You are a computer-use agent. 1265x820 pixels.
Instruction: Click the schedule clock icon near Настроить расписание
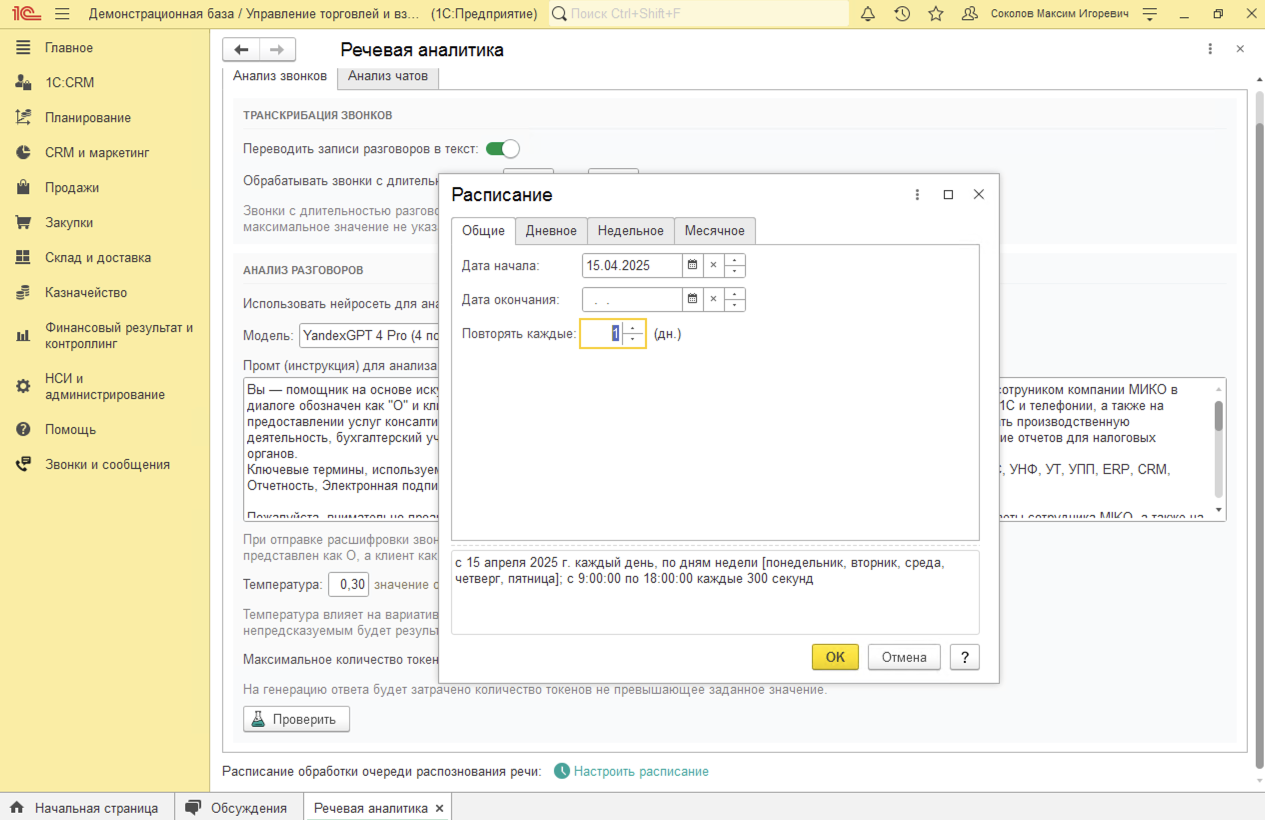pos(562,771)
